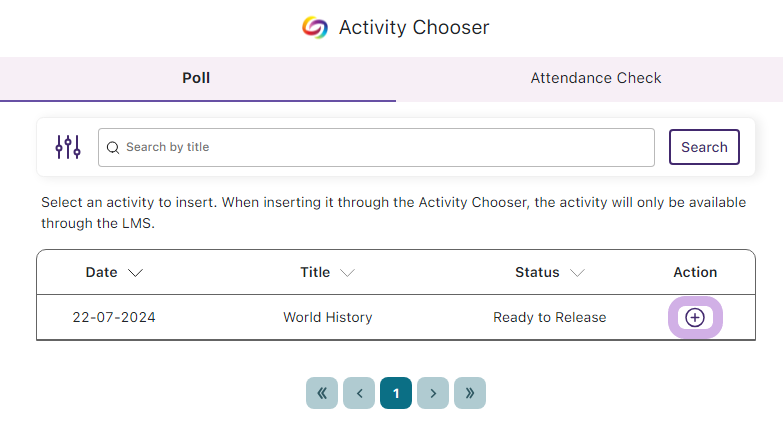Click the Ready to Release status
The image size is (783, 440).
coord(550,318)
